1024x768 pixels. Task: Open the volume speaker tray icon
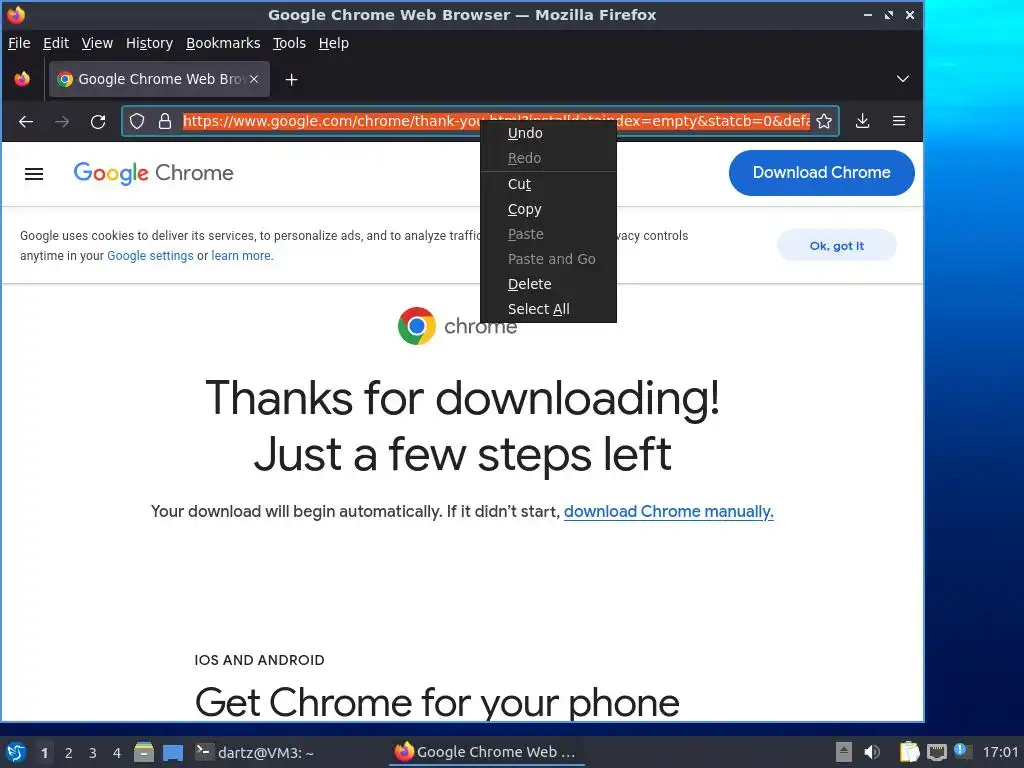click(x=871, y=752)
